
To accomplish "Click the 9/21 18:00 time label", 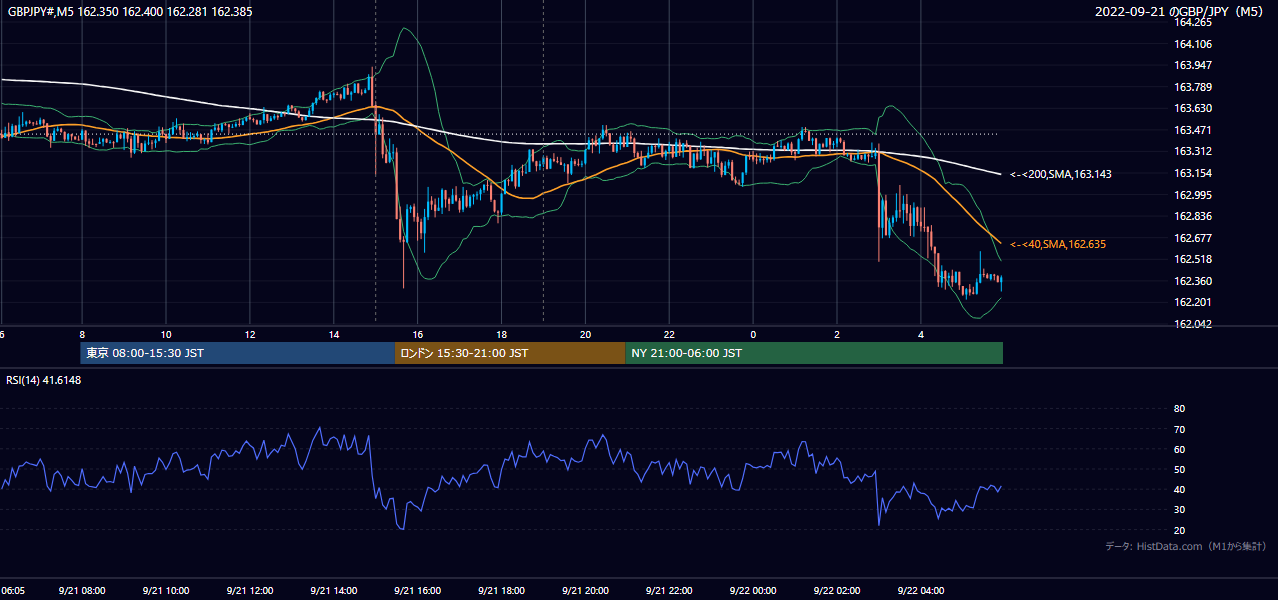I will (502, 591).
